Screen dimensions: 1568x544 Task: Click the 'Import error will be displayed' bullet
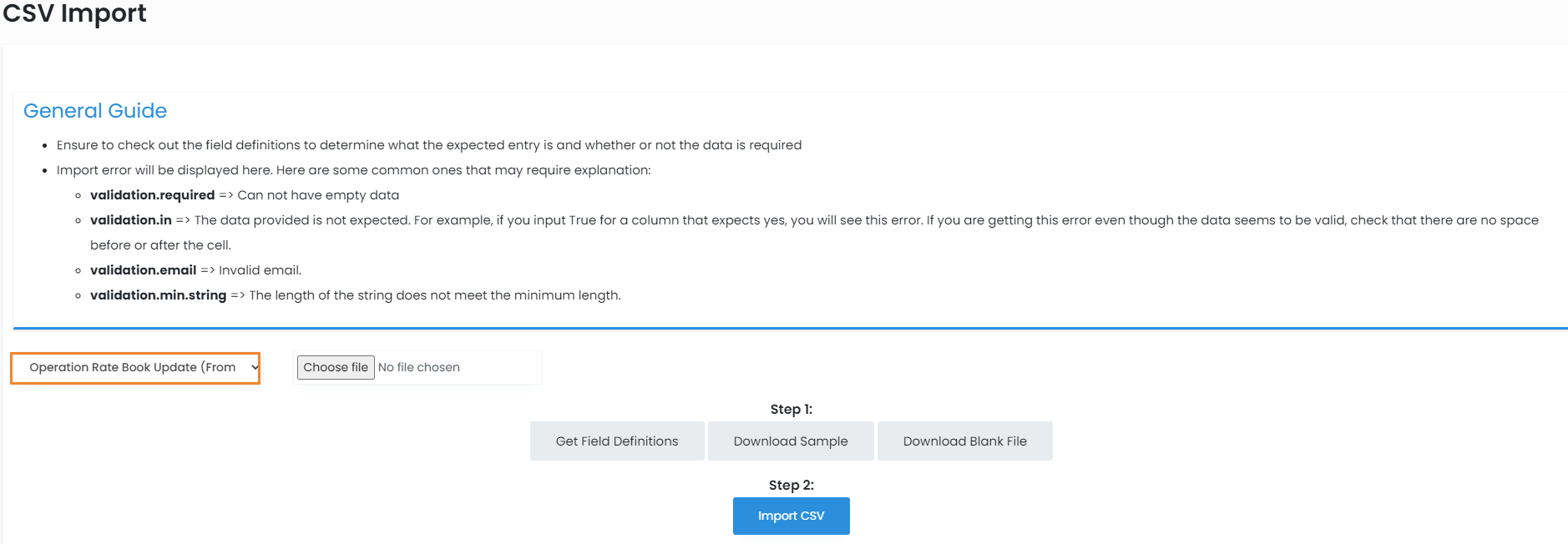click(x=353, y=170)
